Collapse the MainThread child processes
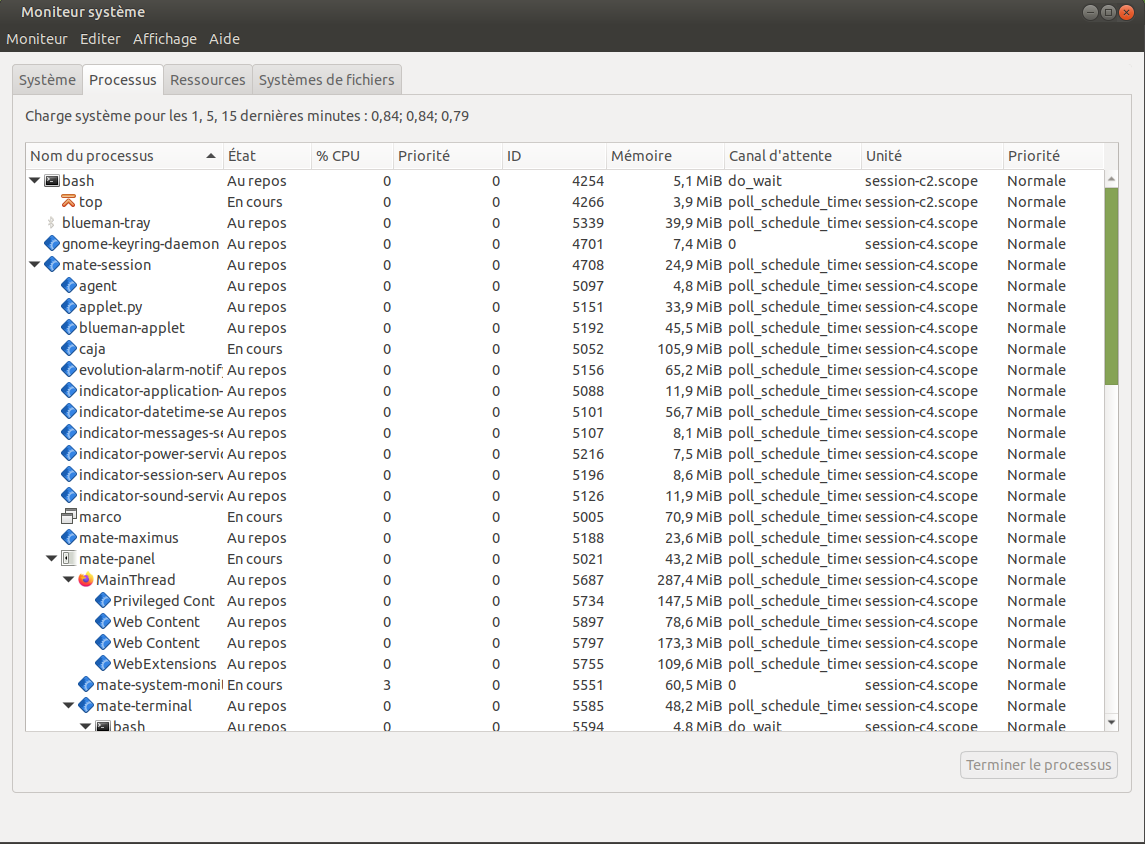Viewport: 1145px width, 844px height. [68, 580]
